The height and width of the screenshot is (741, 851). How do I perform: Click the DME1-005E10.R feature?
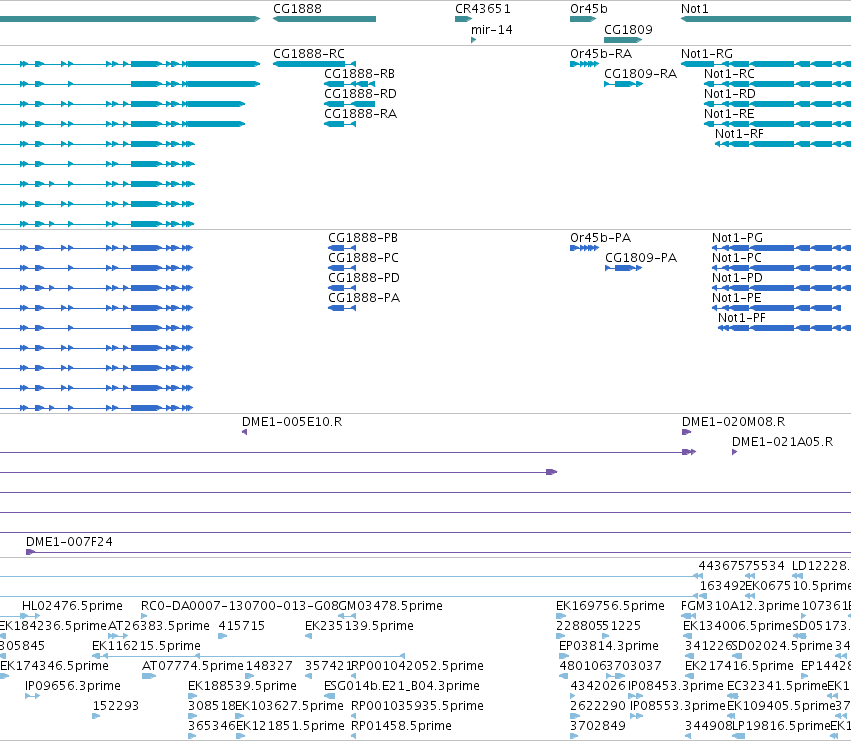click(244, 432)
